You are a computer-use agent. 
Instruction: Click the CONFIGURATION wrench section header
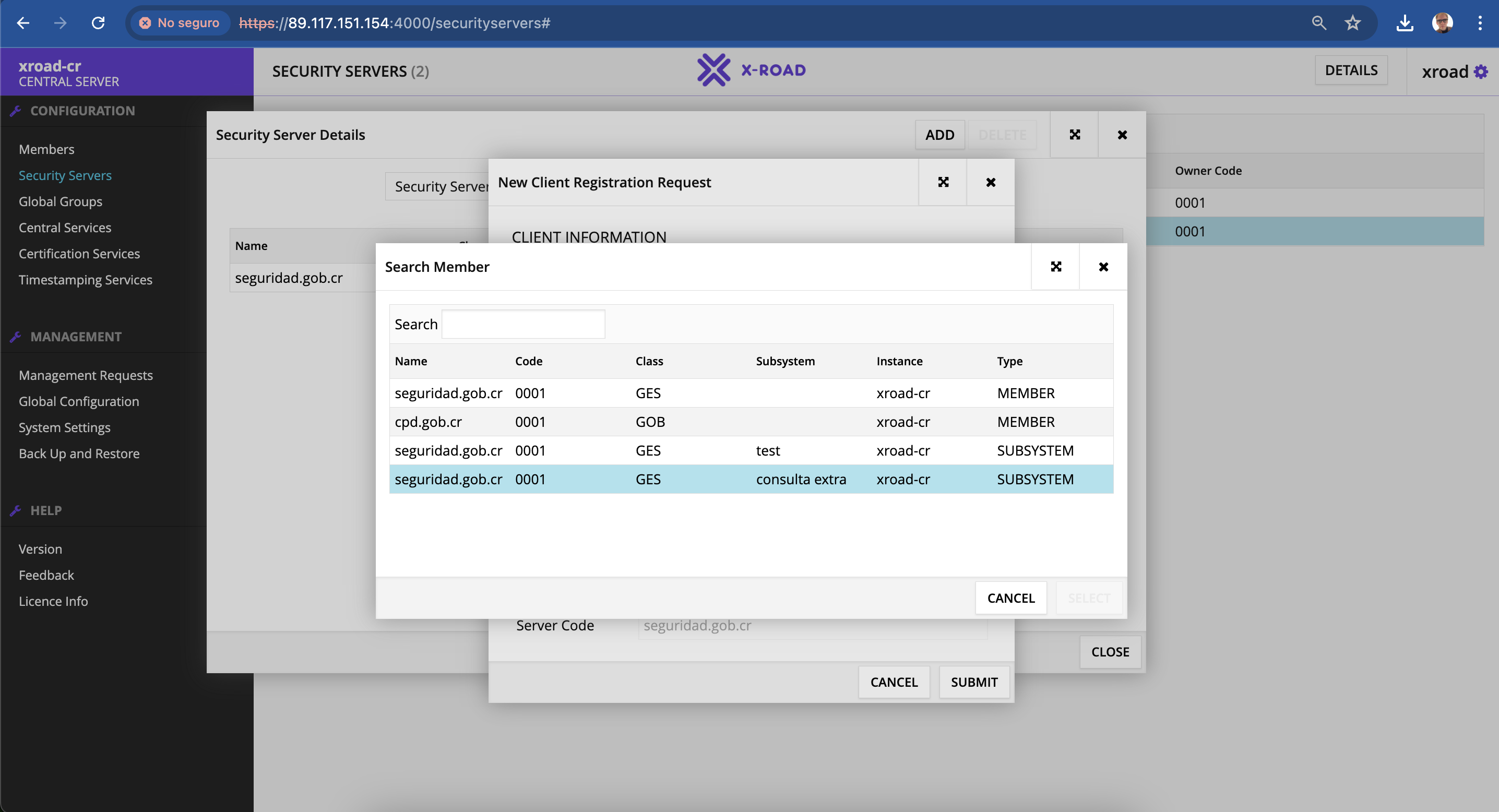82,111
